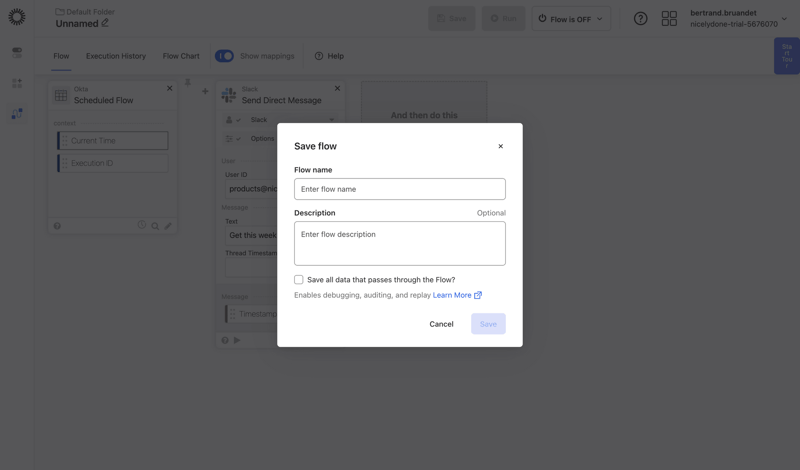Click the play icon on the Slack card

point(237,340)
